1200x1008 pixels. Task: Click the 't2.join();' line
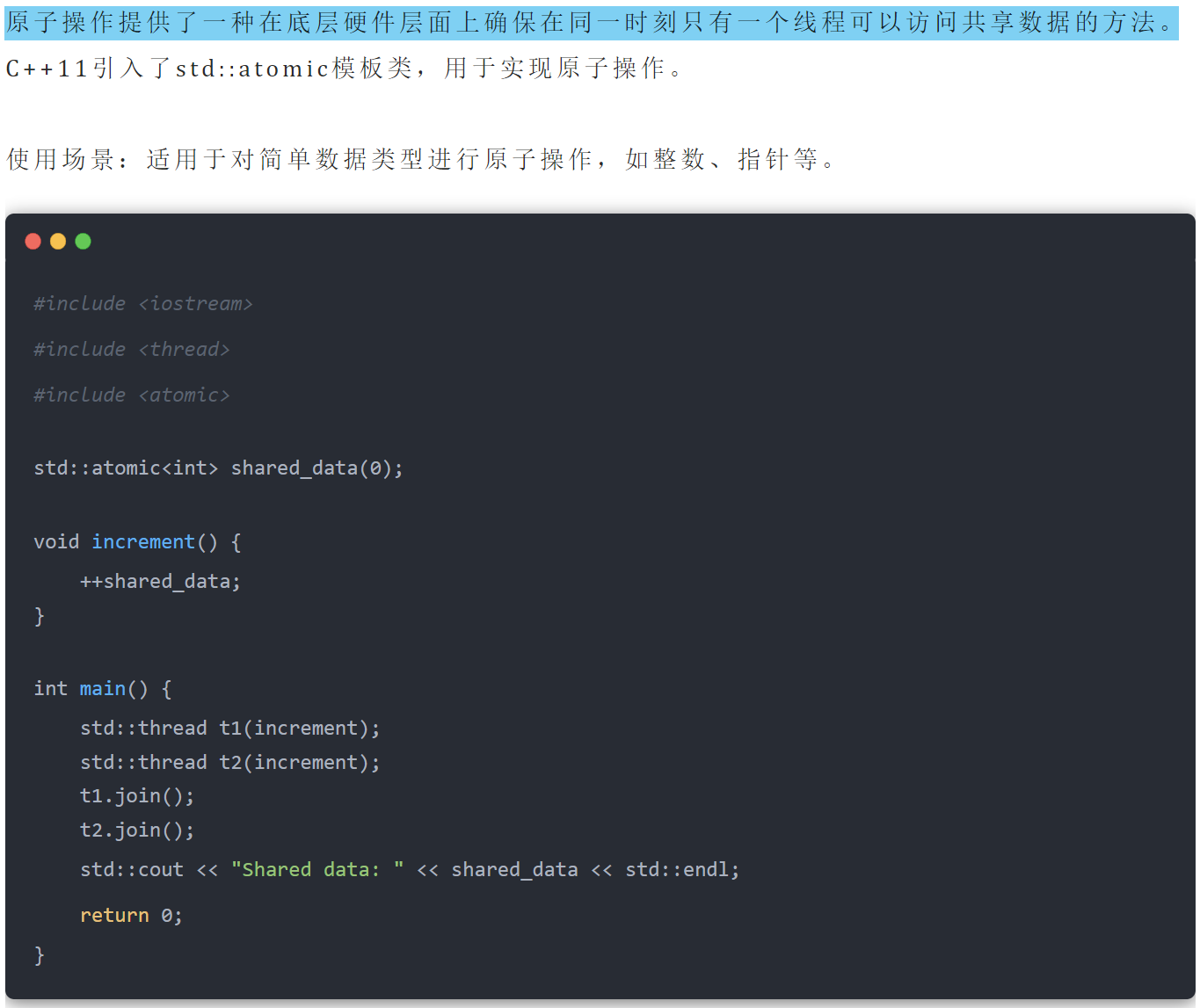(137, 830)
